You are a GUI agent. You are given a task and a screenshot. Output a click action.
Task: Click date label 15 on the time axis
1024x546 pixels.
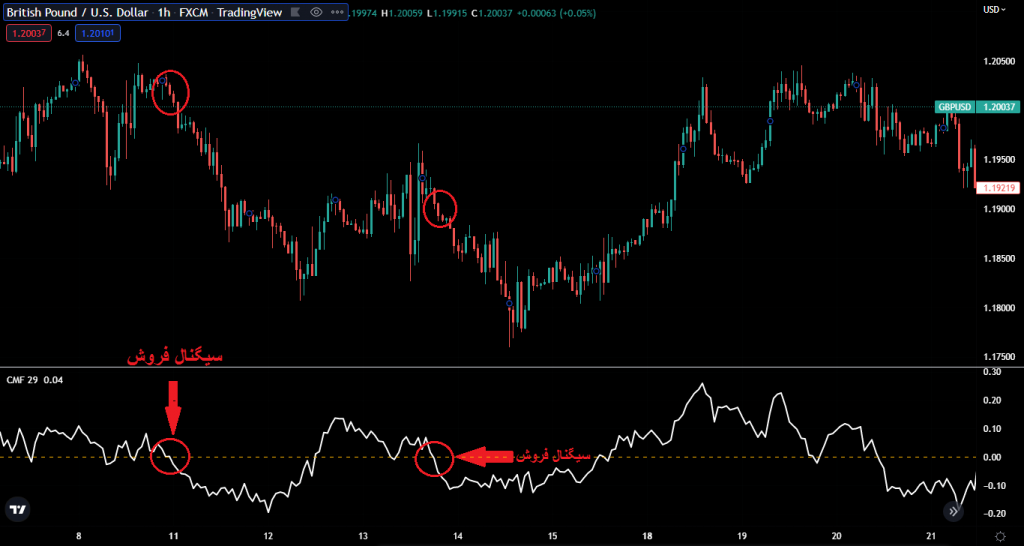(x=552, y=536)
